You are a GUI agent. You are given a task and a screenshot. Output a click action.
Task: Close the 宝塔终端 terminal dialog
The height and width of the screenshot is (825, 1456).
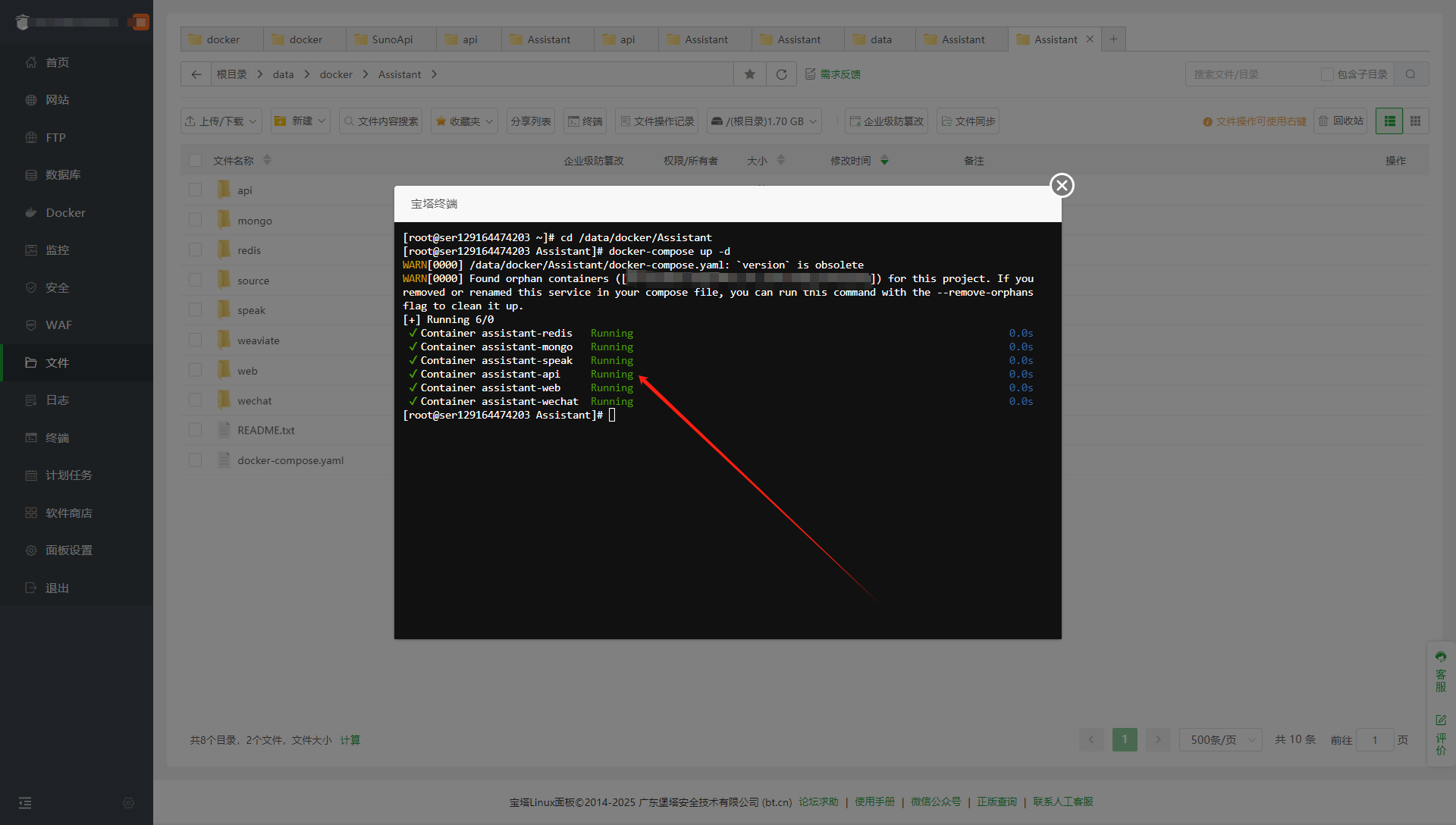point(1062,185)
